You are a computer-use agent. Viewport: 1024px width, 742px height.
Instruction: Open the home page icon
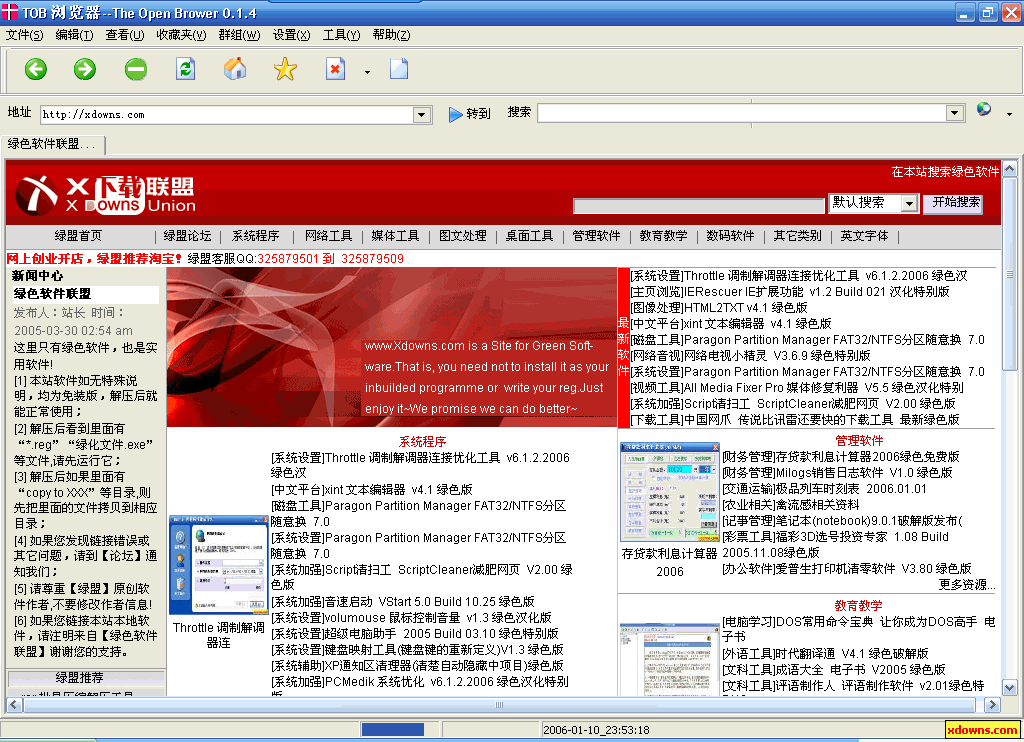point(235,69)
